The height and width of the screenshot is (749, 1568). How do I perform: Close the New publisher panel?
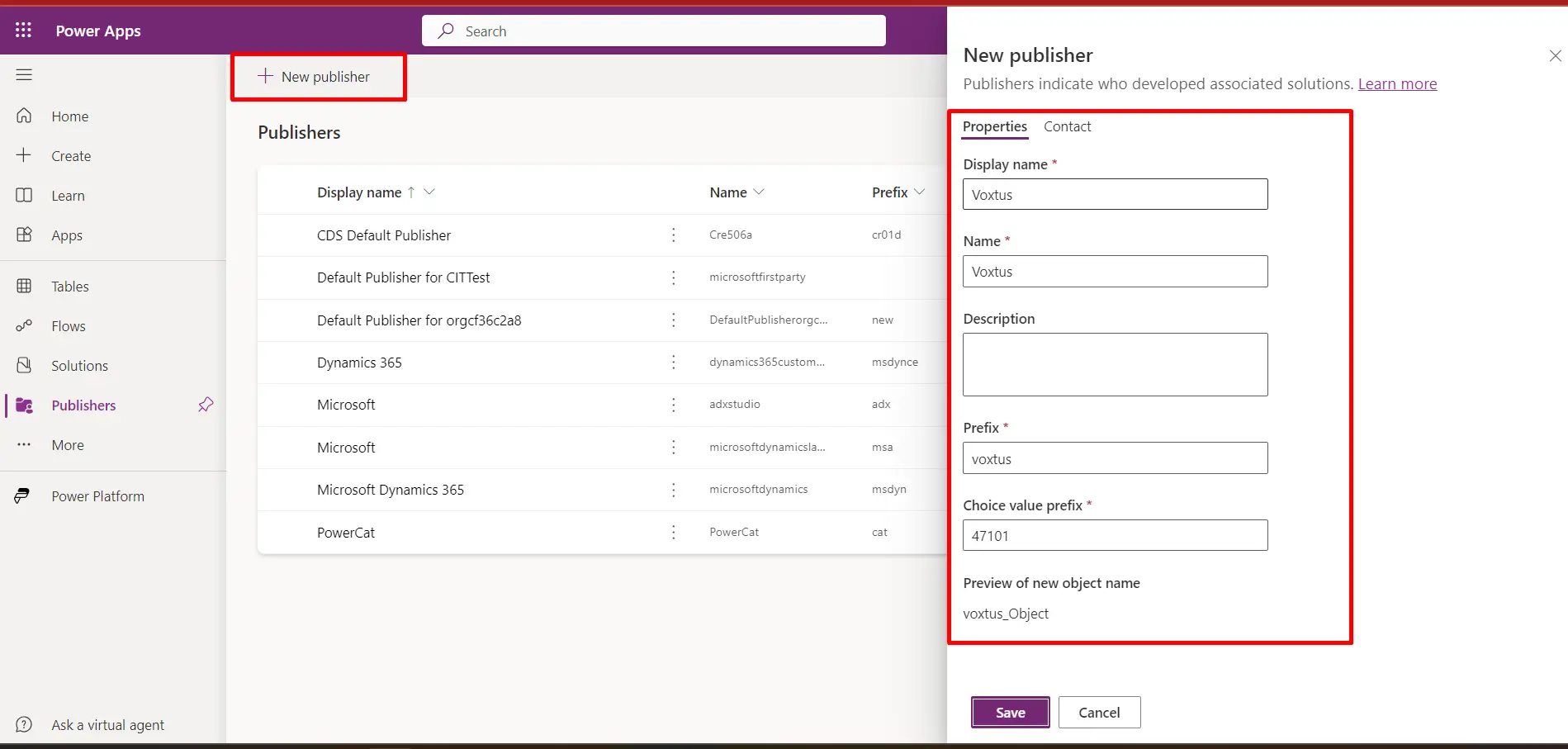click(1555, 56)
